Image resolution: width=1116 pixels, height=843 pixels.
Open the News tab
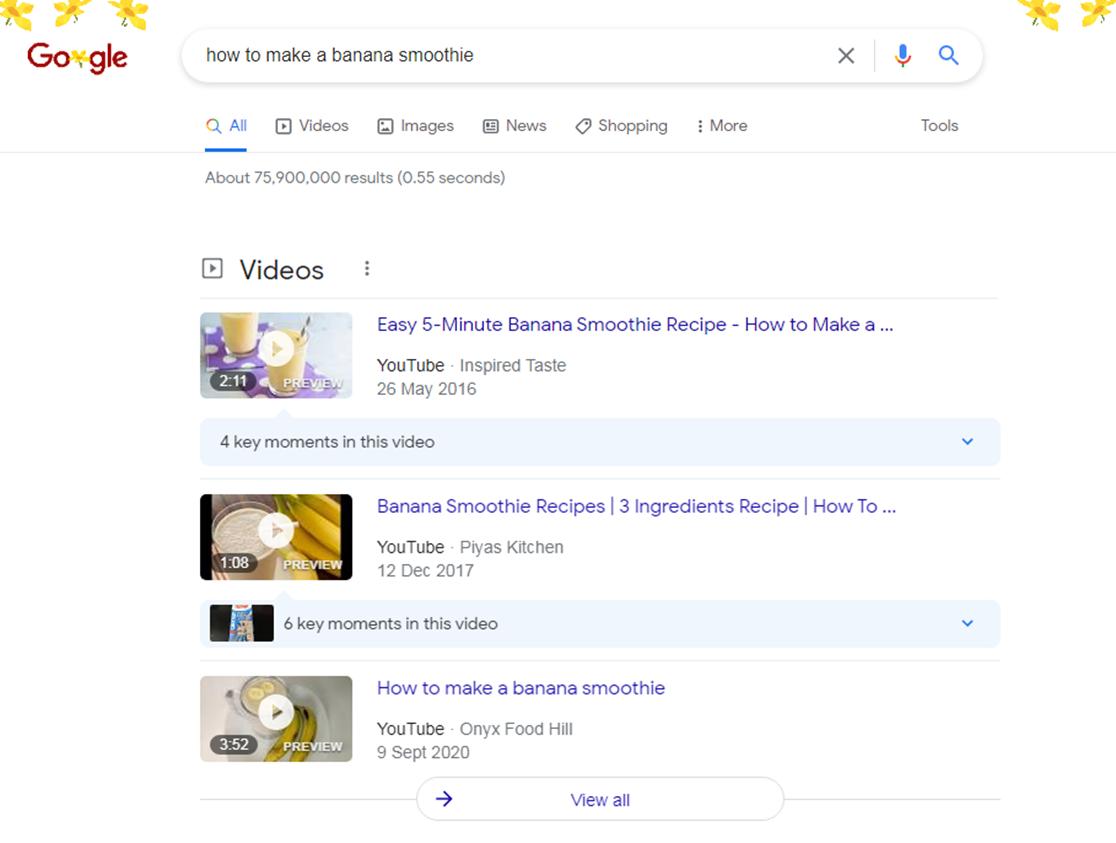(x=515, y=126)
